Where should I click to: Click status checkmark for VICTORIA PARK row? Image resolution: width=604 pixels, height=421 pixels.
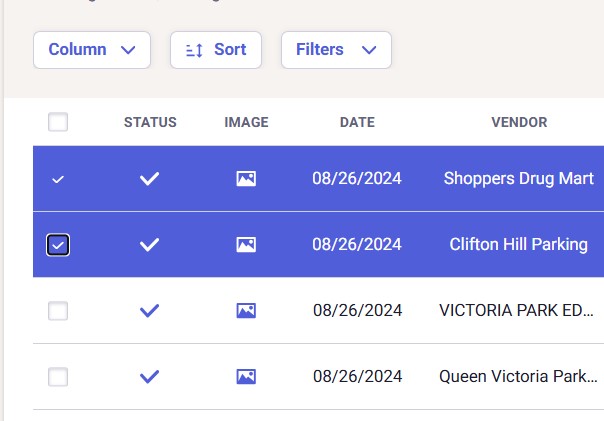[x=150, y=311]
